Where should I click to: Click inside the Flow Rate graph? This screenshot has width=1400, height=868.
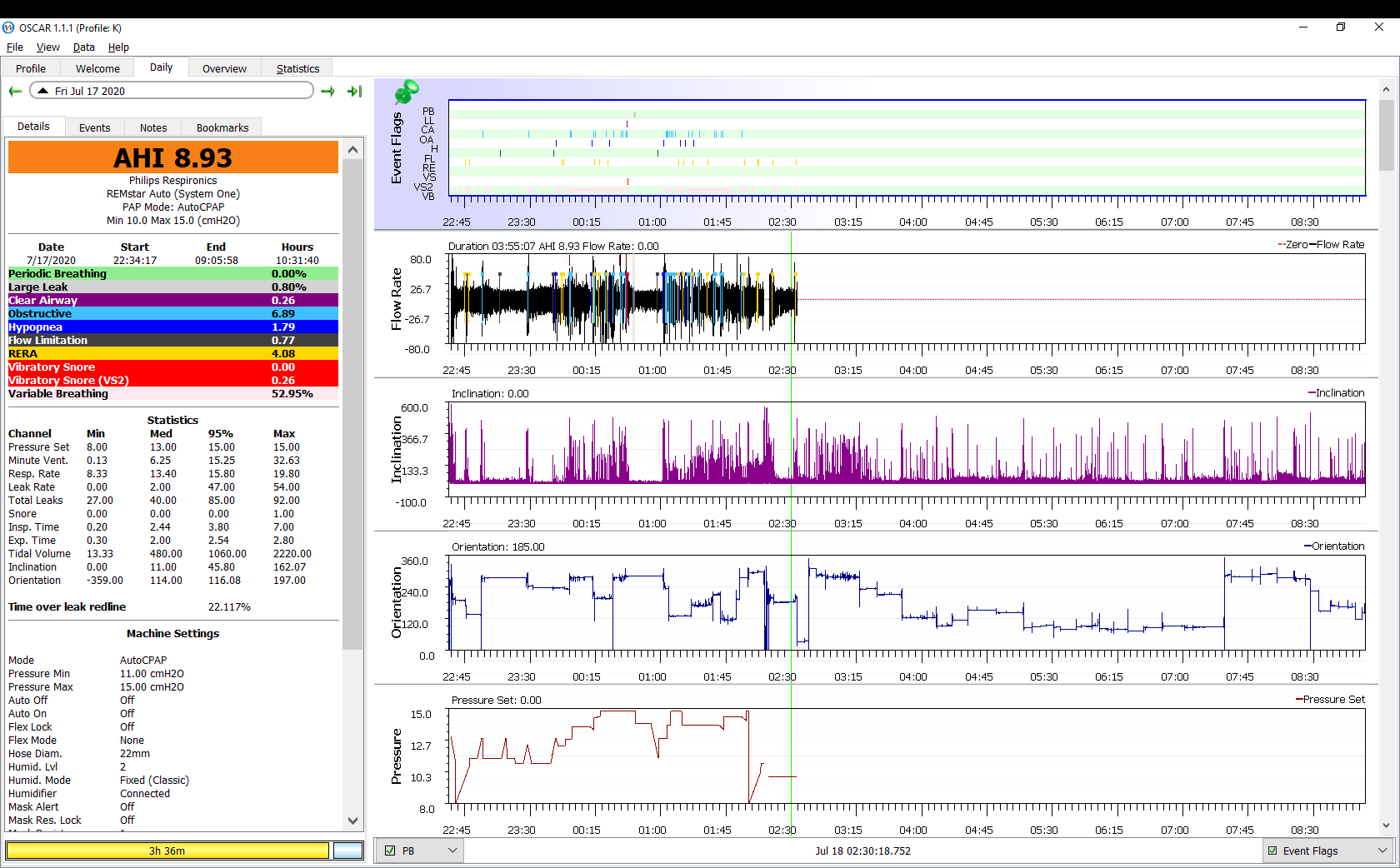pyautogui.click(x=907, y=298)
